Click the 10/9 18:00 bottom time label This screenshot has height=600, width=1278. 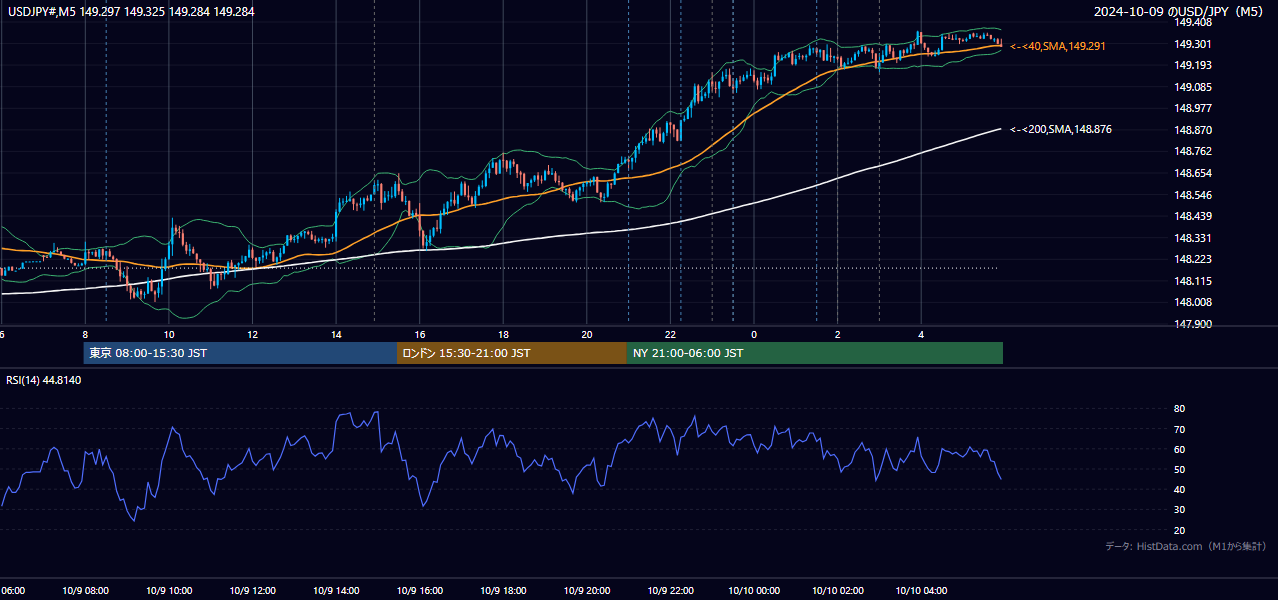click(503, 590)
